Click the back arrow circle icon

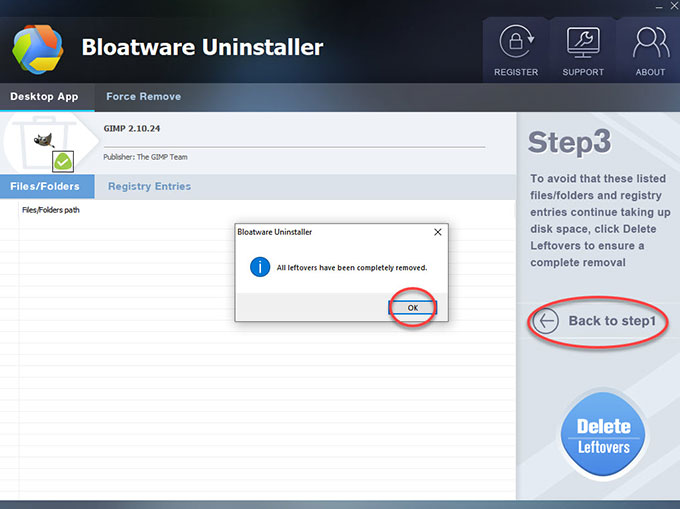[546, 321]
